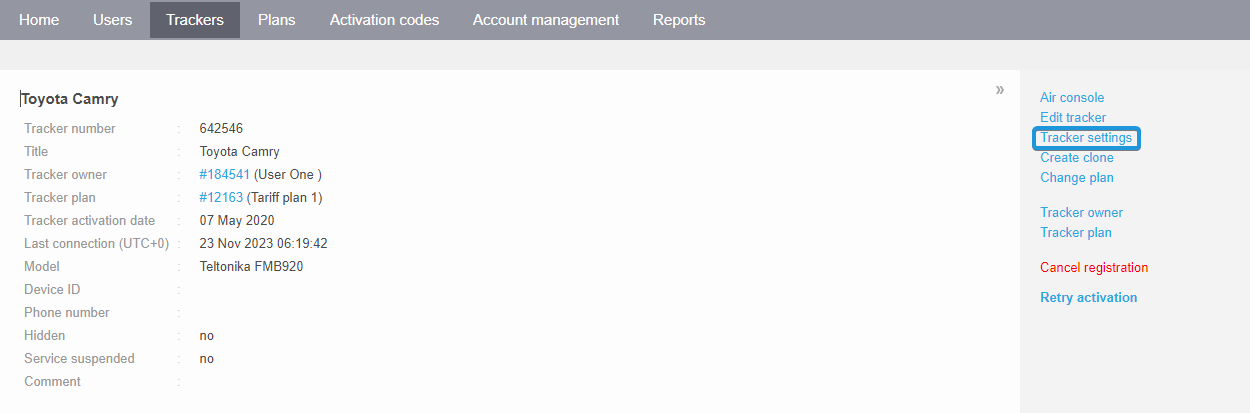Screen dimensions: 1250x413
Task: Open Account management tab
Action: click(x=546, y=20)
